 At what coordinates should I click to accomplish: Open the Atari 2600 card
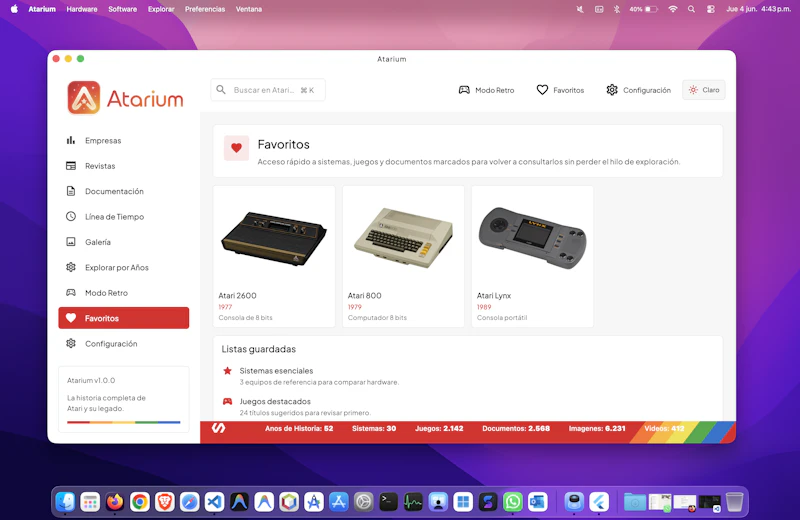[274, 256]
